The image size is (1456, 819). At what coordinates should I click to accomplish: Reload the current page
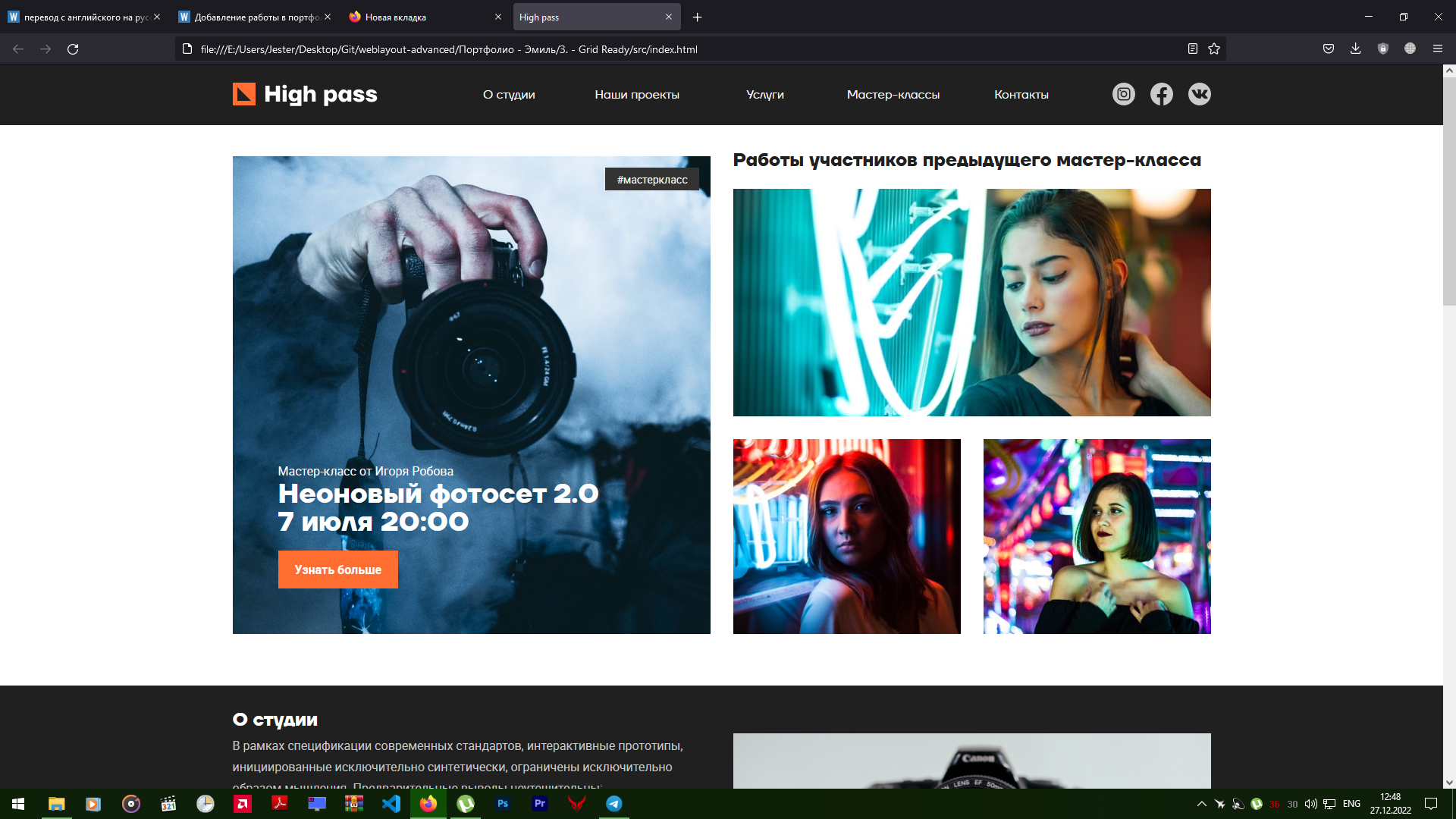coord(73,49)
